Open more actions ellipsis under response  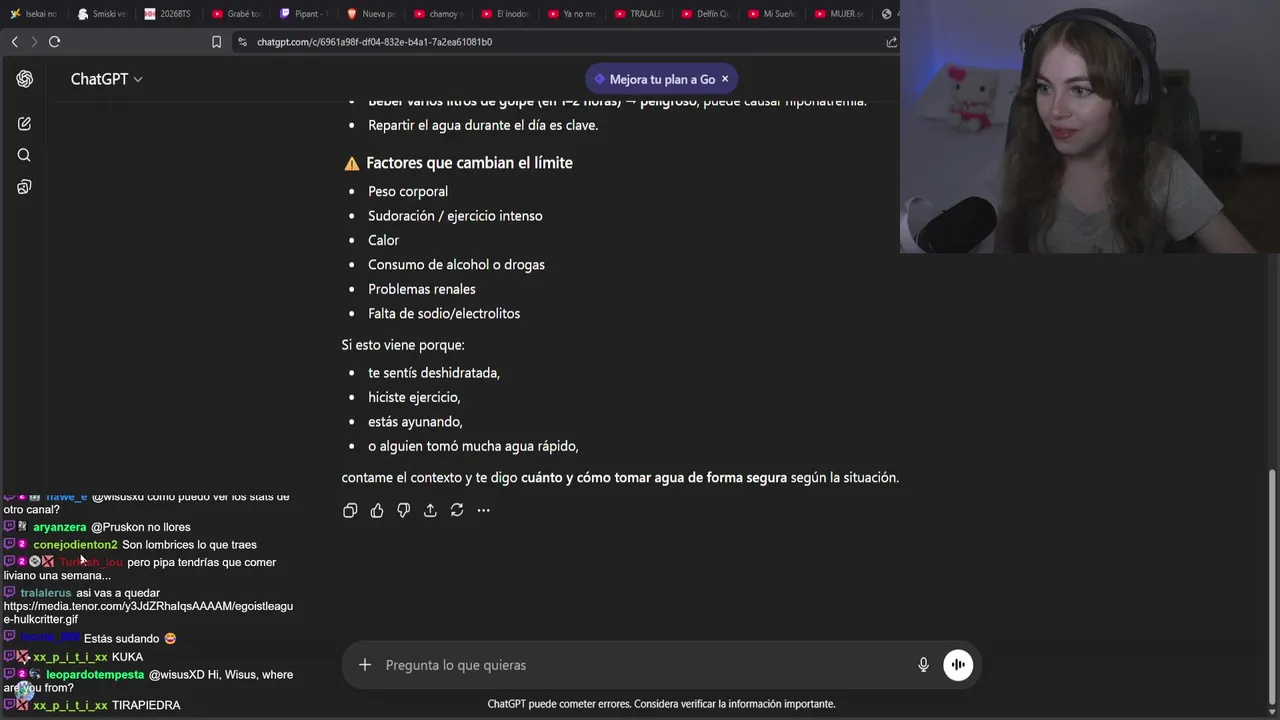pyautogui.click(x=484, y=510)
